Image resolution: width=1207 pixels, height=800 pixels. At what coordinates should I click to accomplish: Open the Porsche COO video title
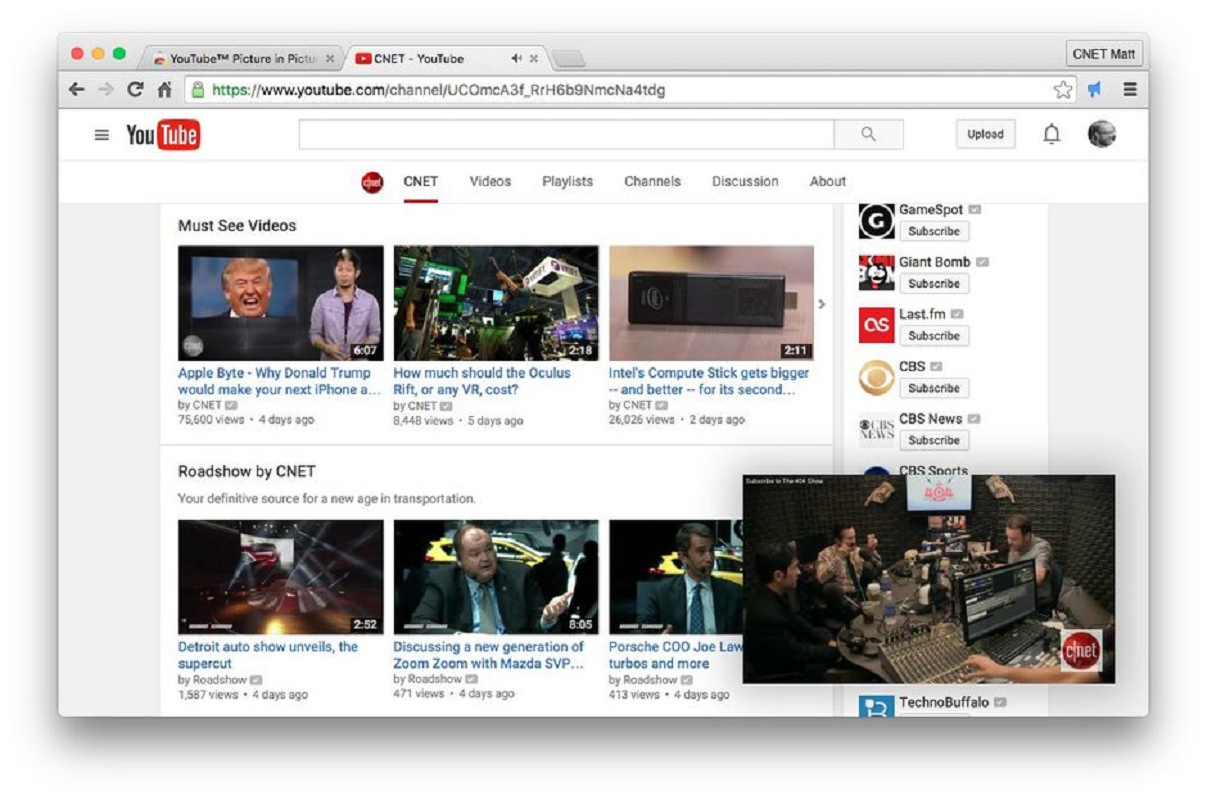pyautogui.click(x=676, y=655)
